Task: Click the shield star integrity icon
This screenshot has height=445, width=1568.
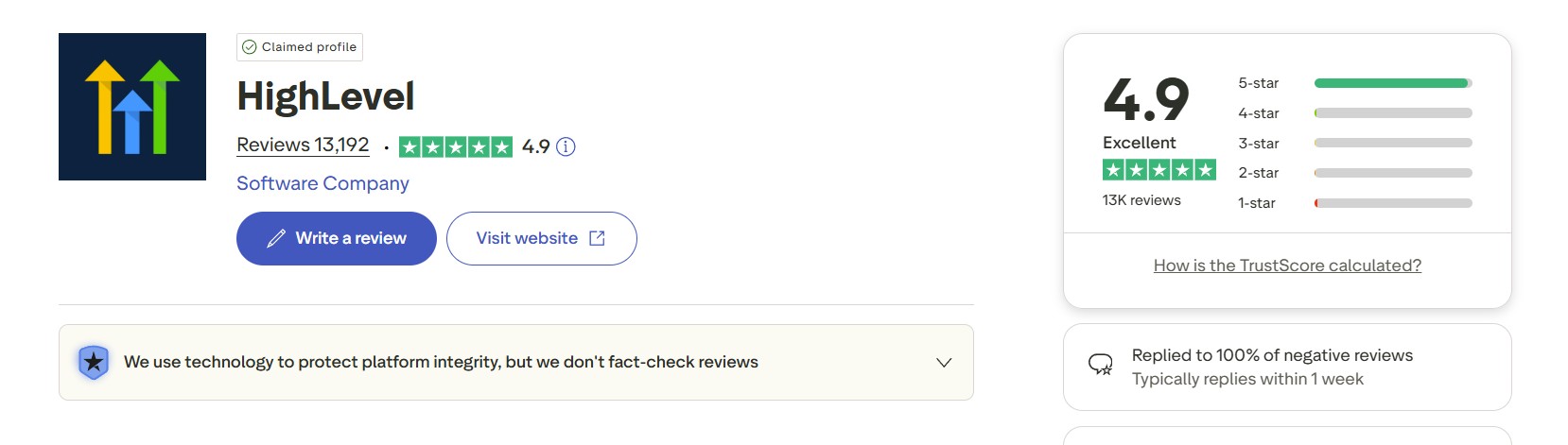Action: [93, 362]
